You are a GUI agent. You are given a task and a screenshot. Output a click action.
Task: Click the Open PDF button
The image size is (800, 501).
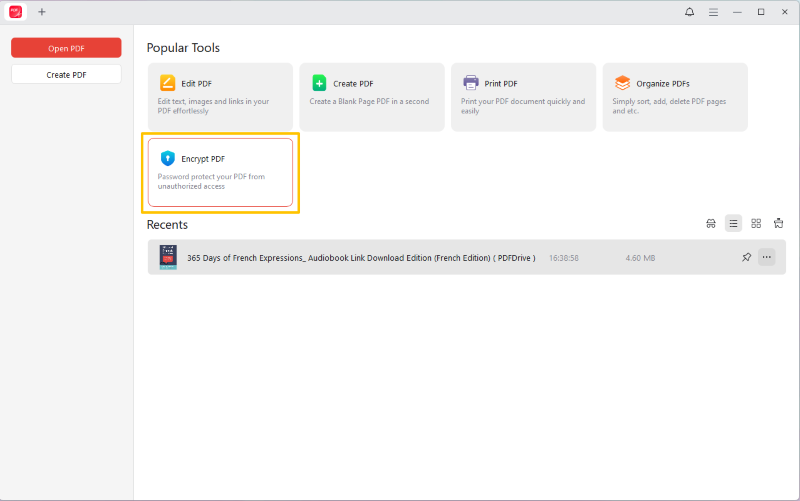pos(66,48)
